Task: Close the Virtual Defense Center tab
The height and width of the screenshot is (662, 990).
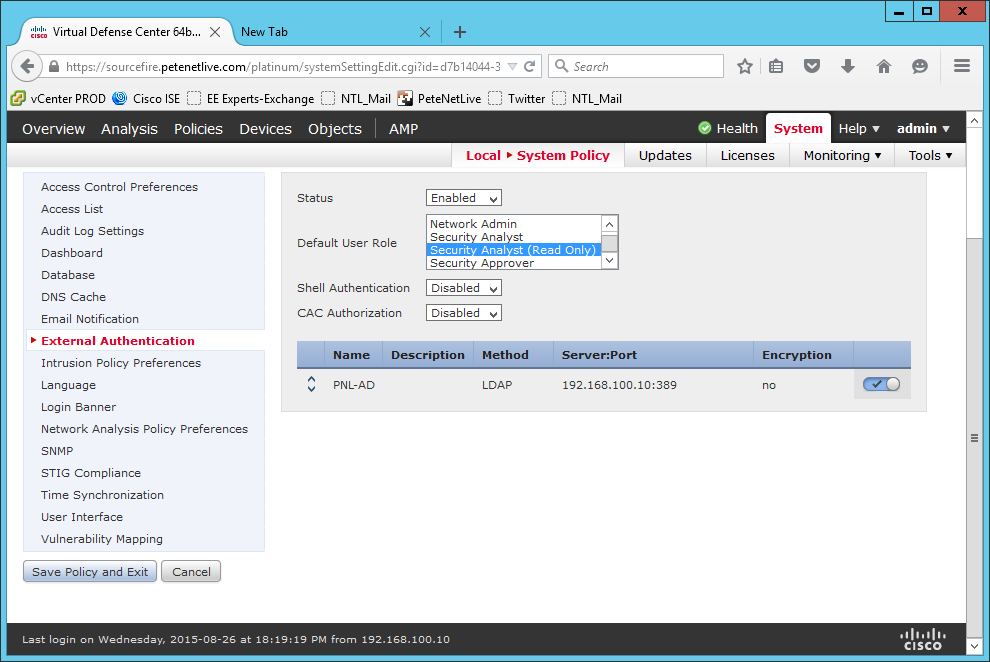Action: [215, 32]
